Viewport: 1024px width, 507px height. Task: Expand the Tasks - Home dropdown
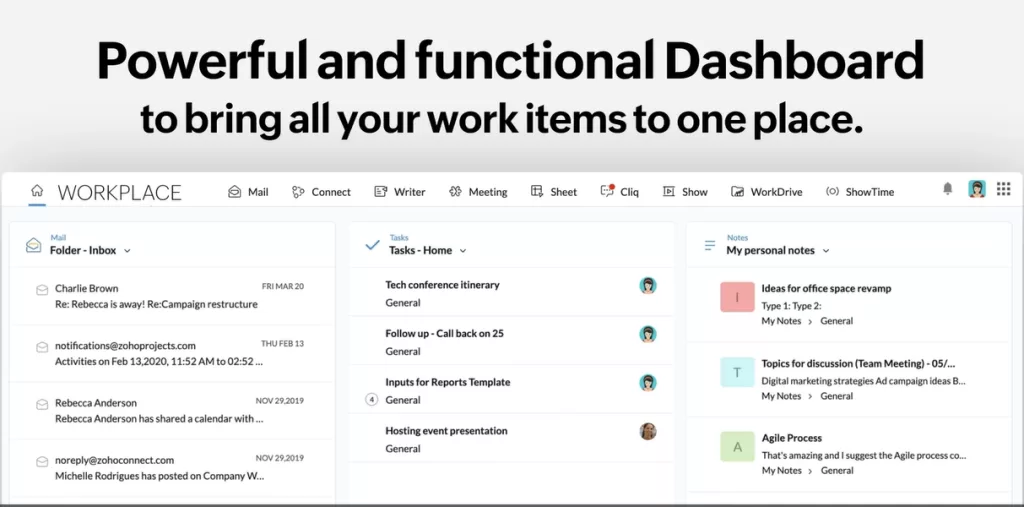tap(463, 251)
